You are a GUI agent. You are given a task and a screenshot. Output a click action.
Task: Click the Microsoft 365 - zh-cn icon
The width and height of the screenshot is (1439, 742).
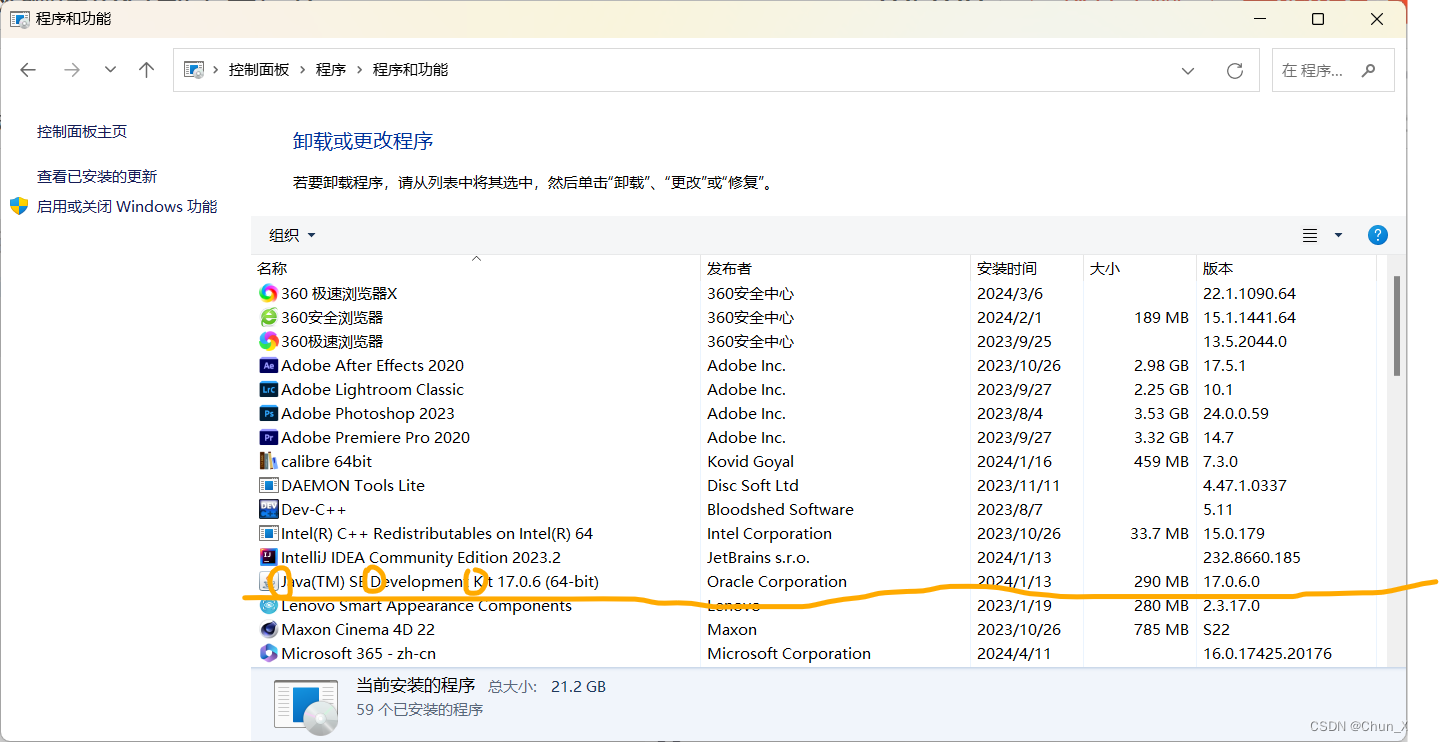point(268,654)
